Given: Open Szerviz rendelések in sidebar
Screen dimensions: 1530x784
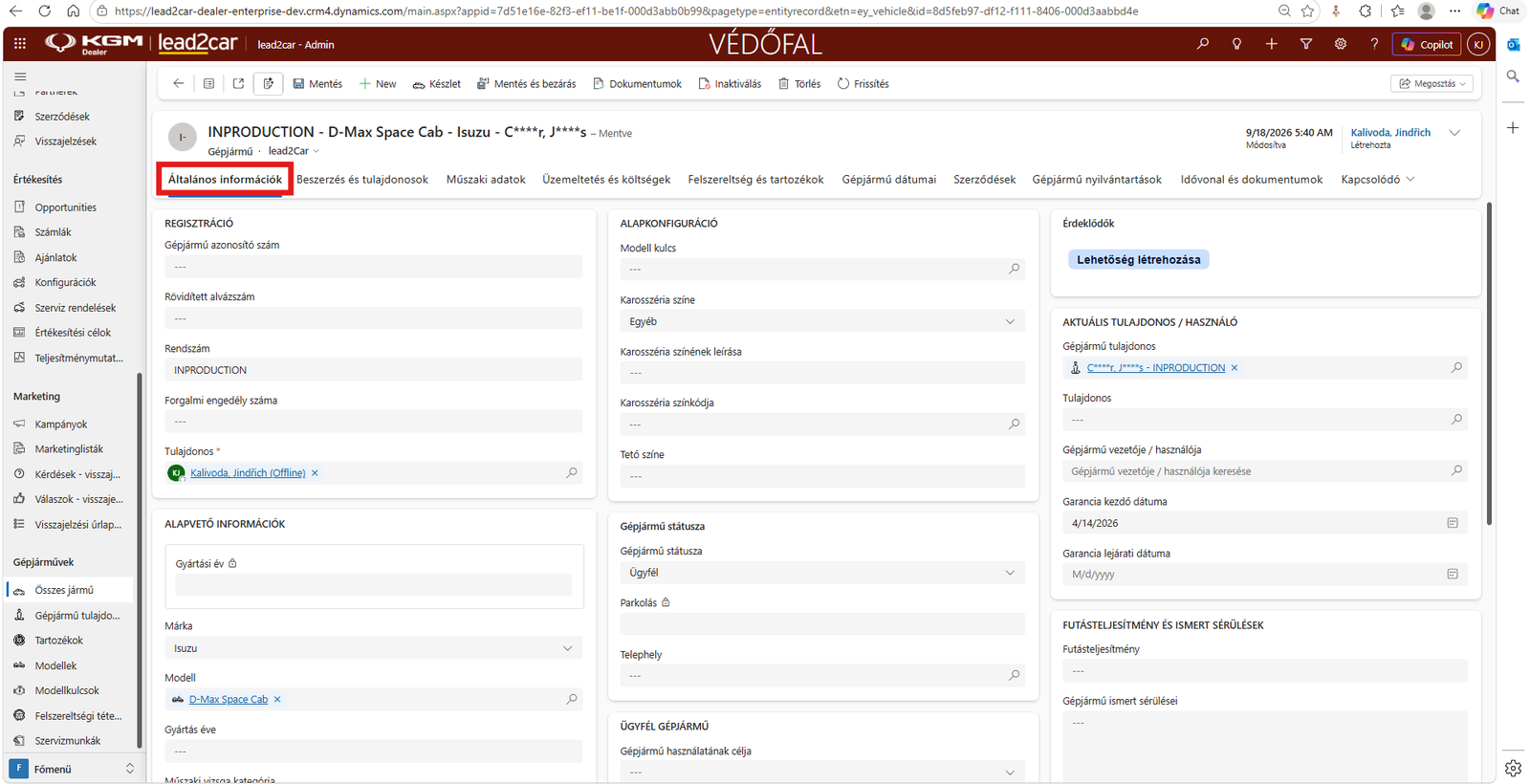Looking at the screenshot, I should 76,308.
